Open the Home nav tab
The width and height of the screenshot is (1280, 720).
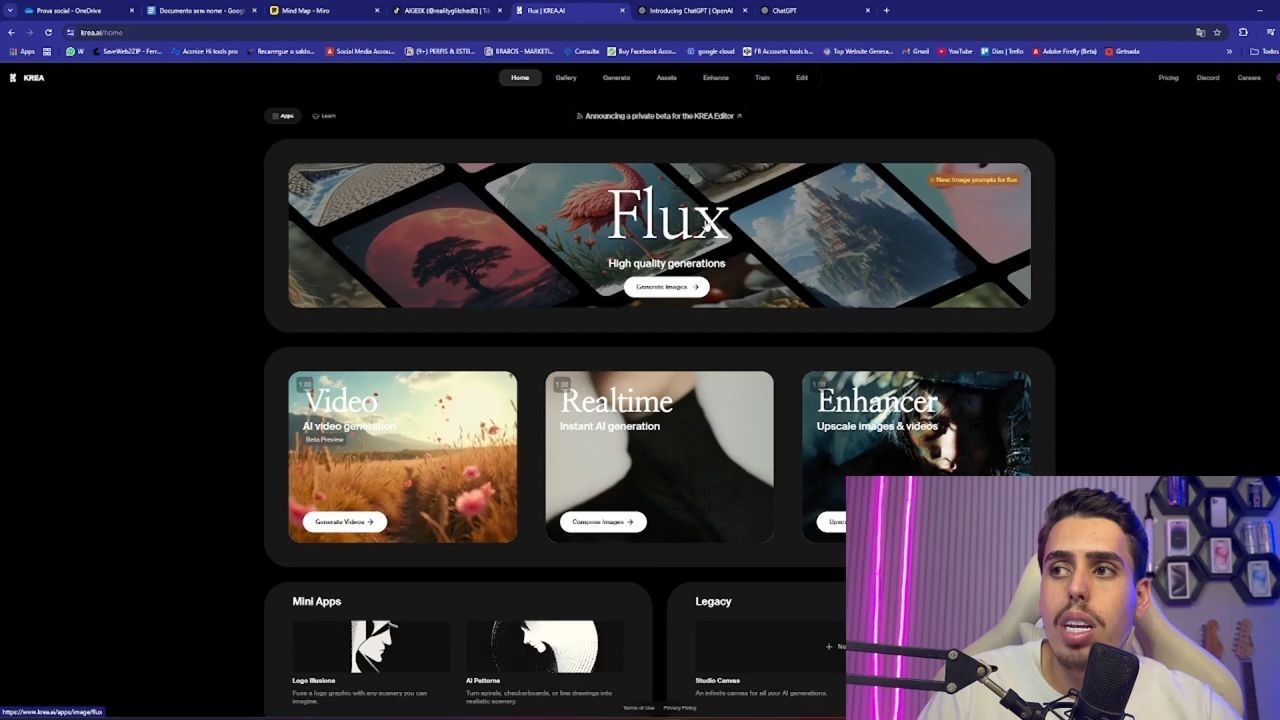[x=520, y=78]
